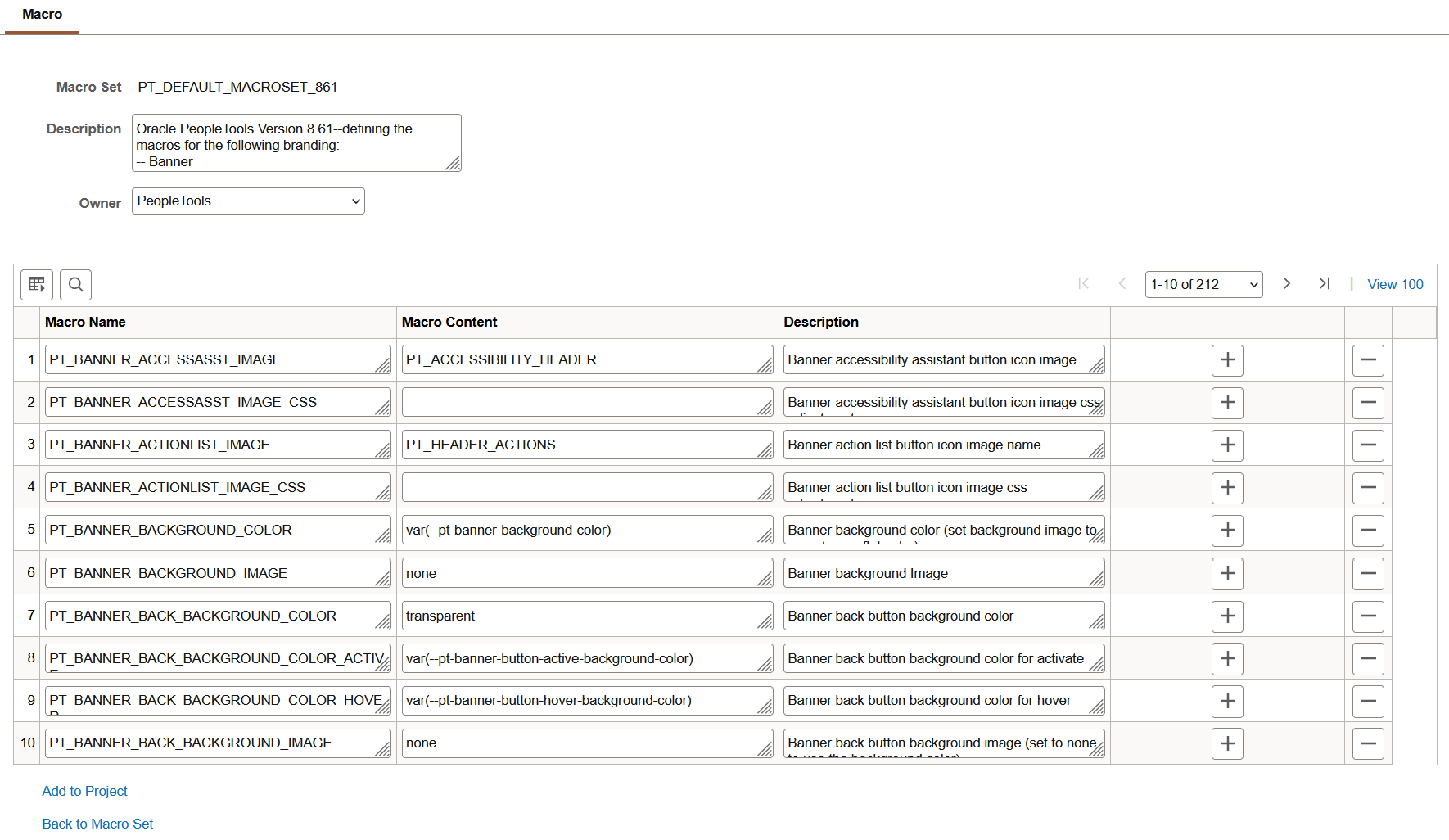Delete row 6 PT_BANNER_BACKGROUND_IMAGE
The image size is (1449, 840).
pyautogui.click(x=1367, y=574)
